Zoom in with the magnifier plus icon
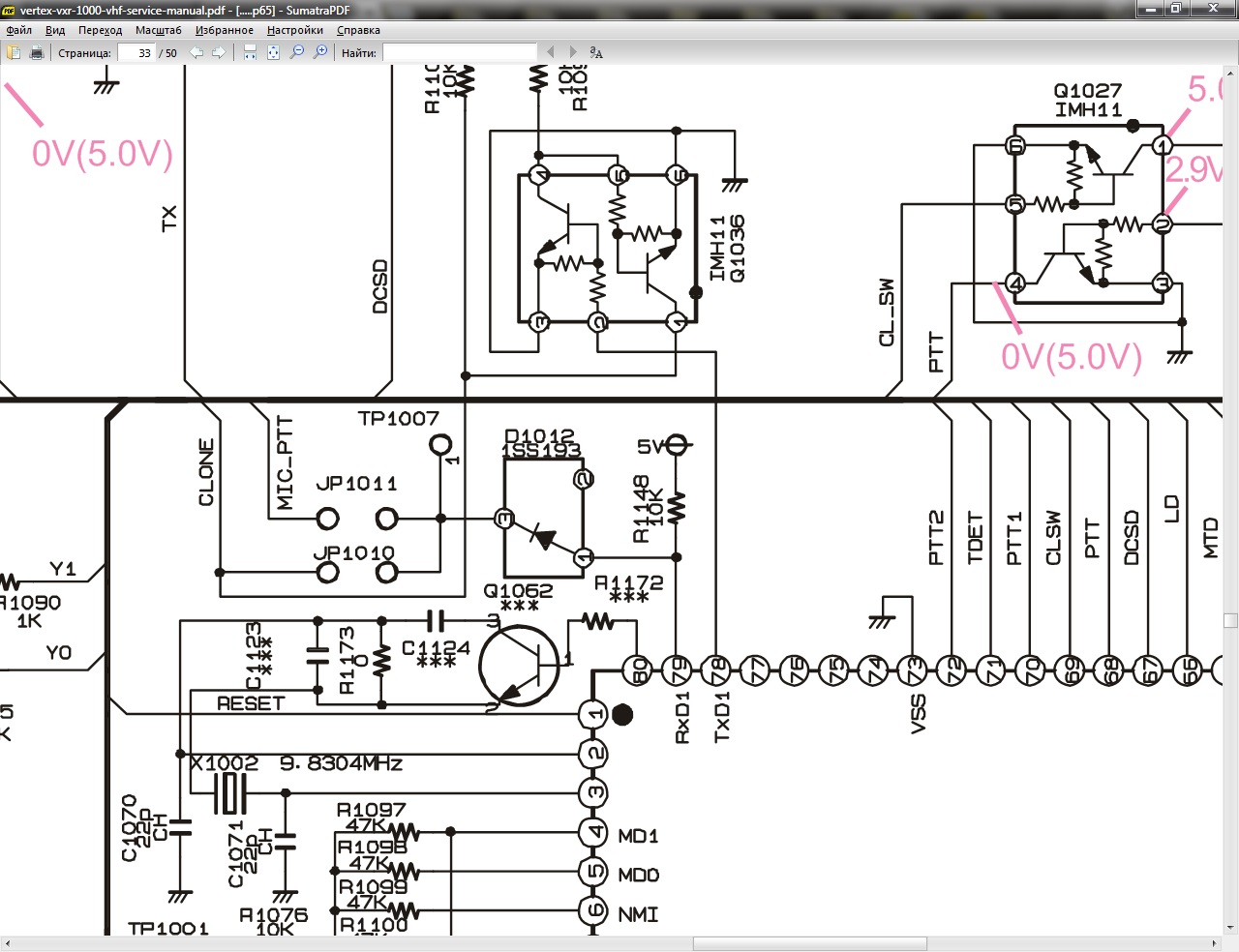This screenshot has height=952, width=1239. [320, 52]
